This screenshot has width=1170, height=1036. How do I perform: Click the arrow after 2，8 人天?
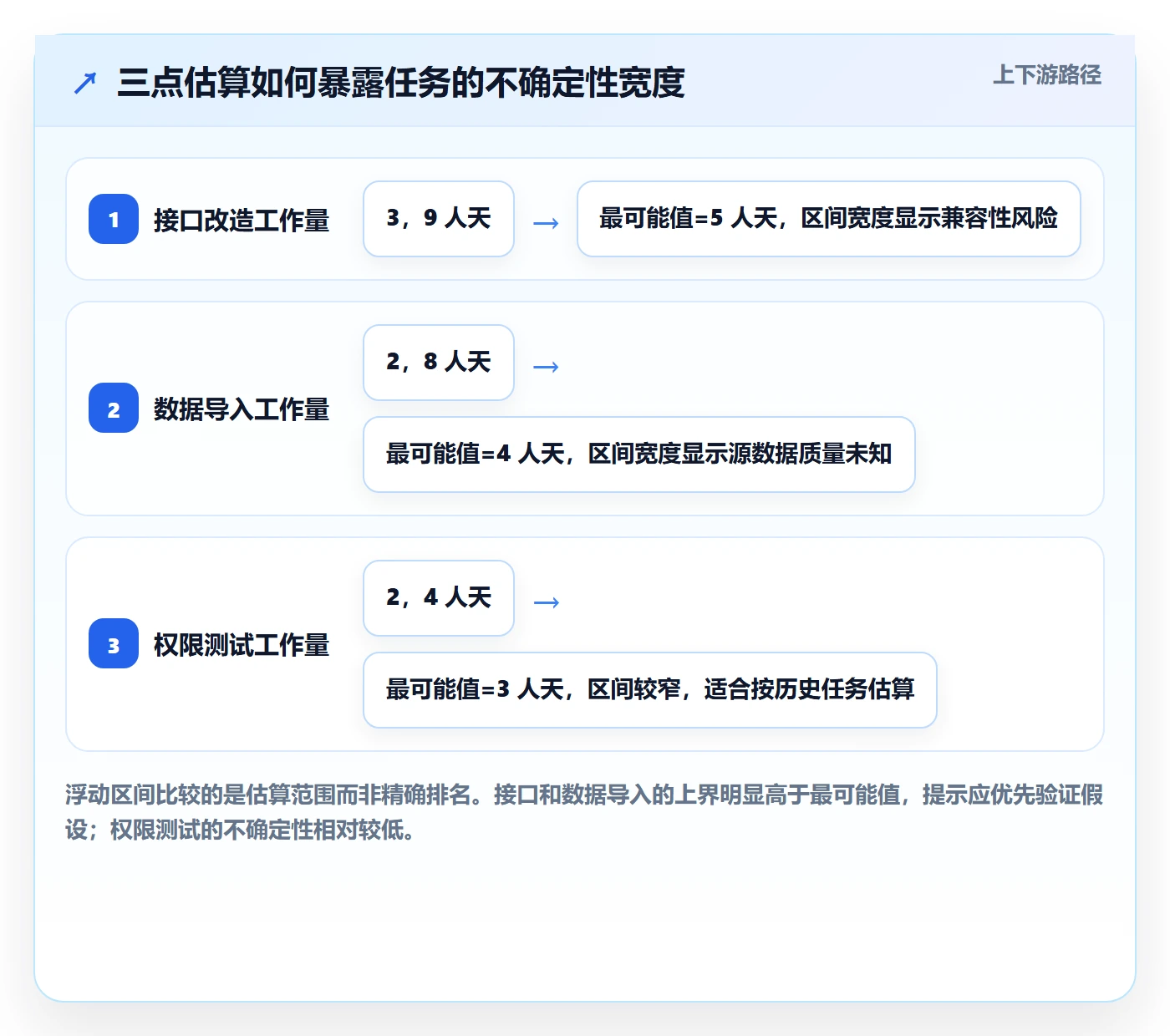546,367
